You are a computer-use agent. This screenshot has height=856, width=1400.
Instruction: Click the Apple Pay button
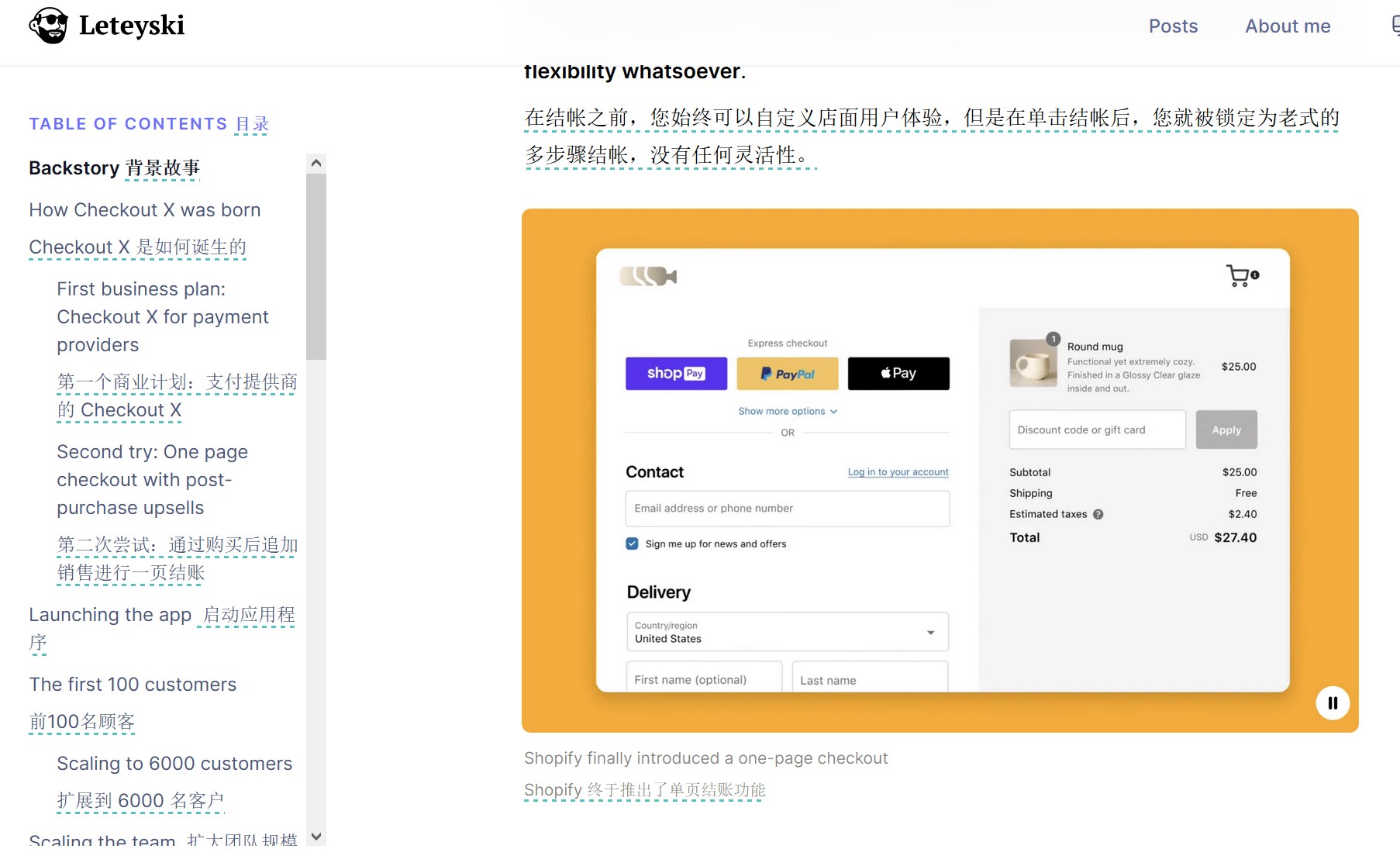click(898, 374)
